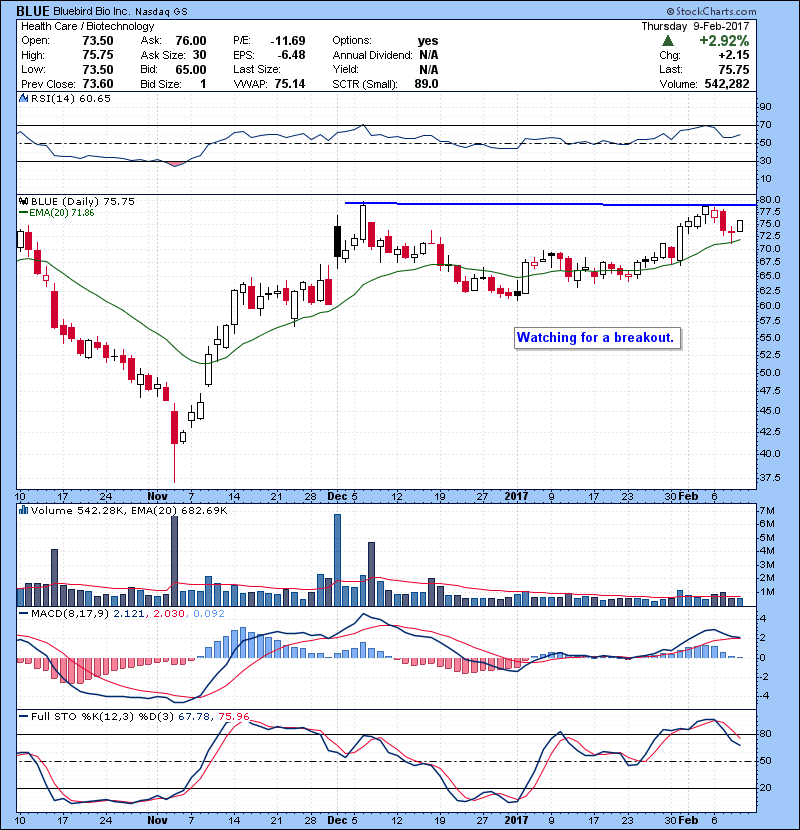Click the StockCharts.com copyright text
This screenshot has width=800, height=830.
712,11
